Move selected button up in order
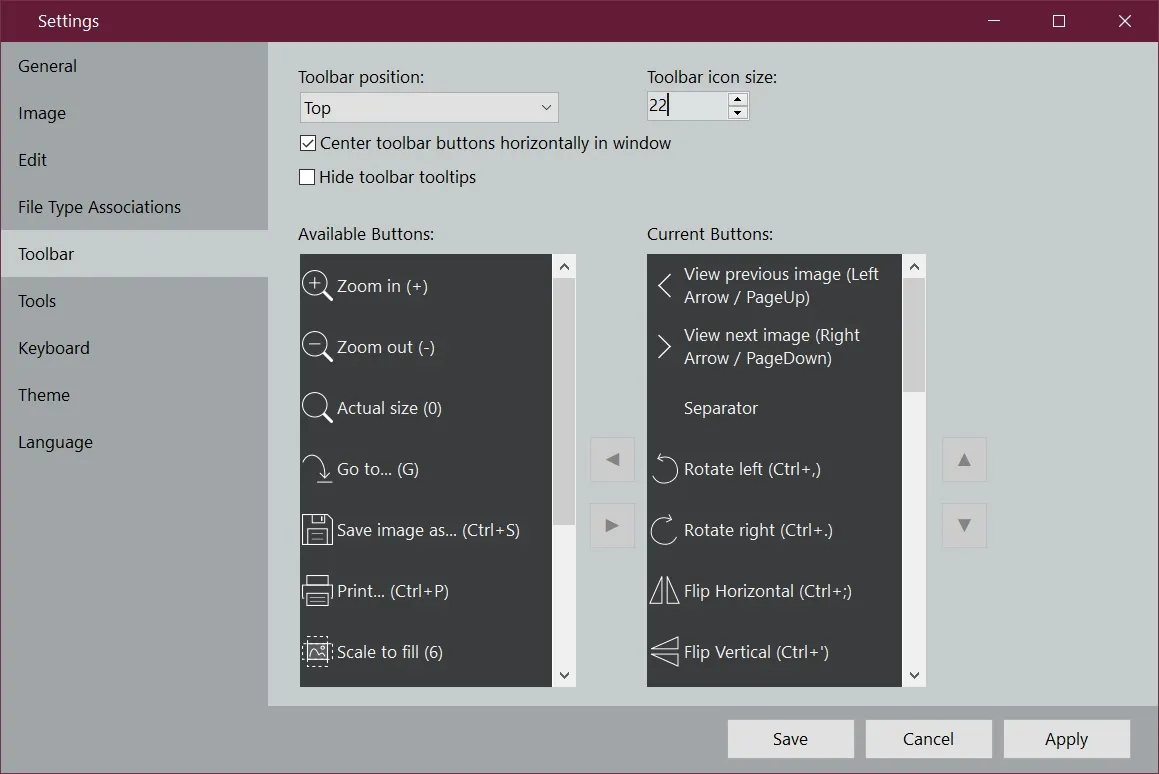Viewport: 1159px width, 774px height. point(965,460)
